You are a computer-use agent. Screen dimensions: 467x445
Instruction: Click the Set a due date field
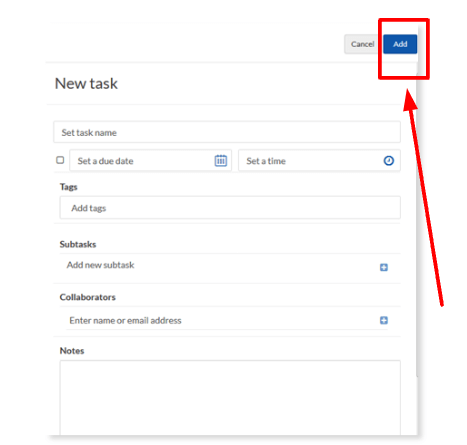click(150, 161)
